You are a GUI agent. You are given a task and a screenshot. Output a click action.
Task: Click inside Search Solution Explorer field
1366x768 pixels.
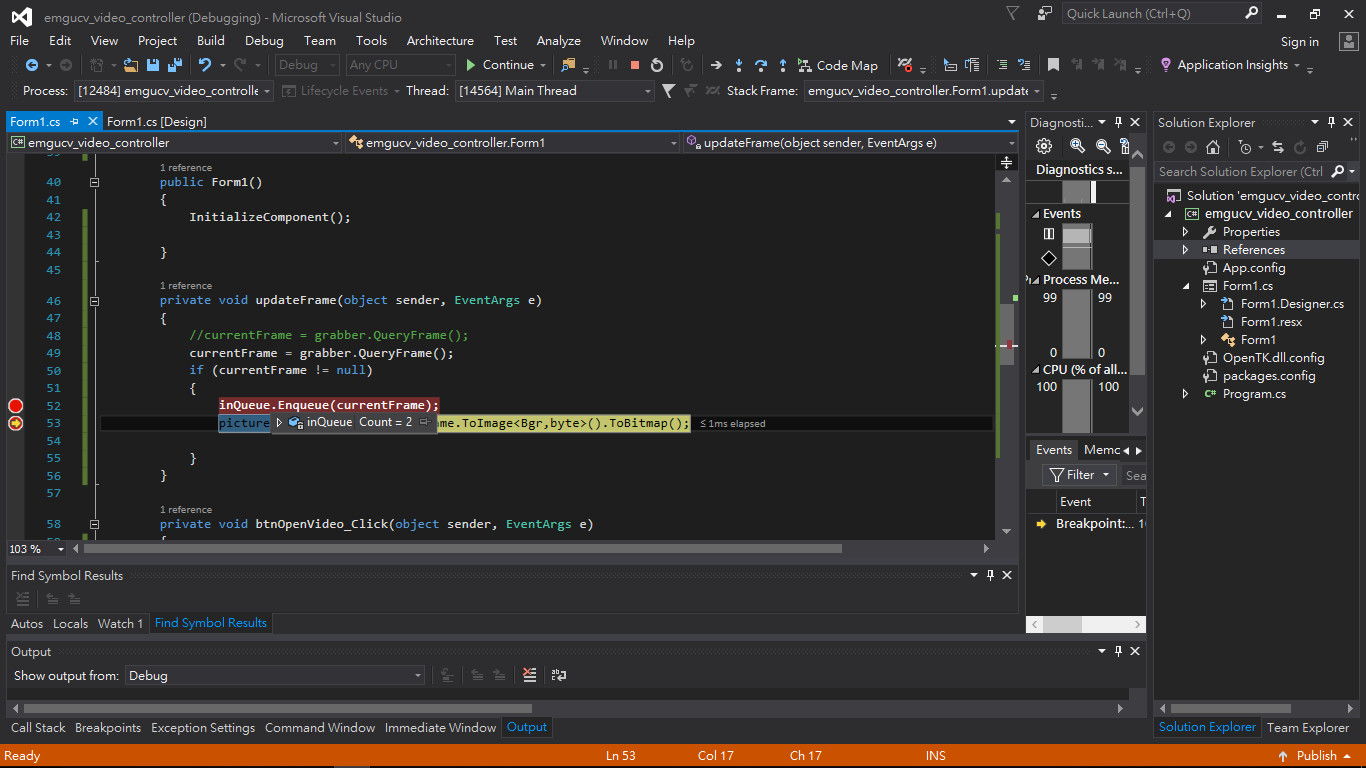(1240, 172)
